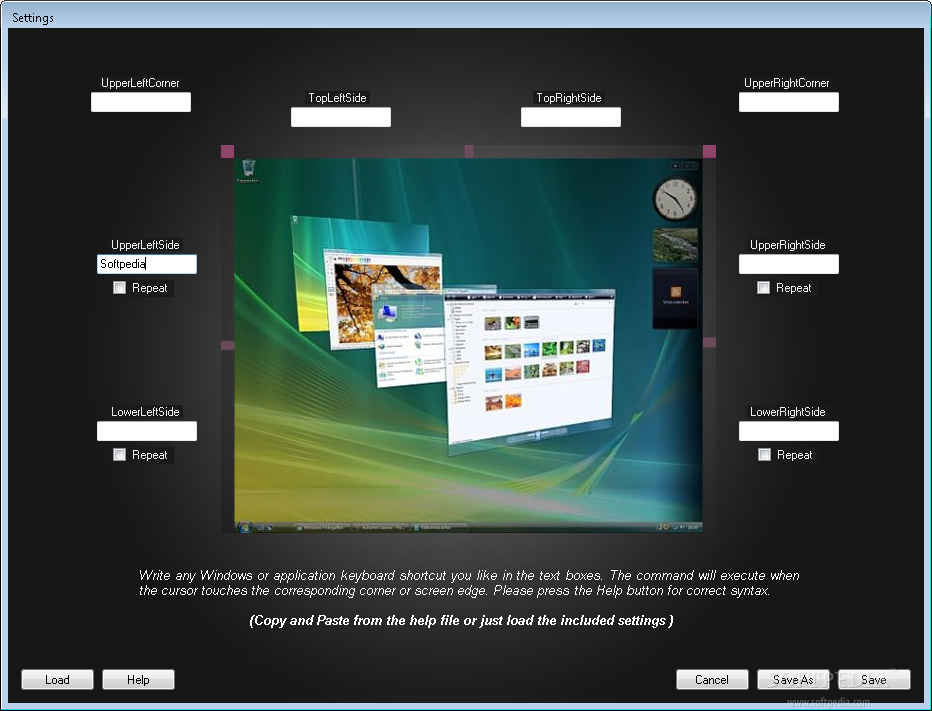Click the right side middle marker on preview
This screenshot has height=711, width=932.
709,342
